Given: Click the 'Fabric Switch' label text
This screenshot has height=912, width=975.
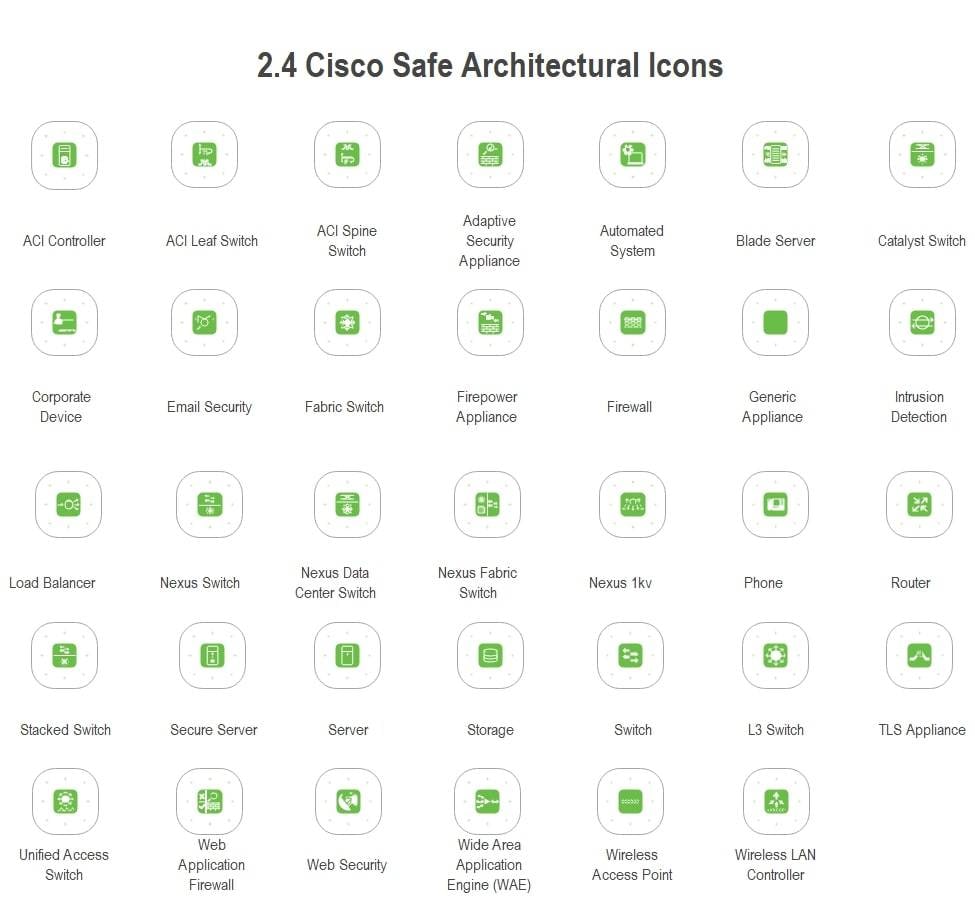Looking at the screenshot, I should [x=344, y=407].
